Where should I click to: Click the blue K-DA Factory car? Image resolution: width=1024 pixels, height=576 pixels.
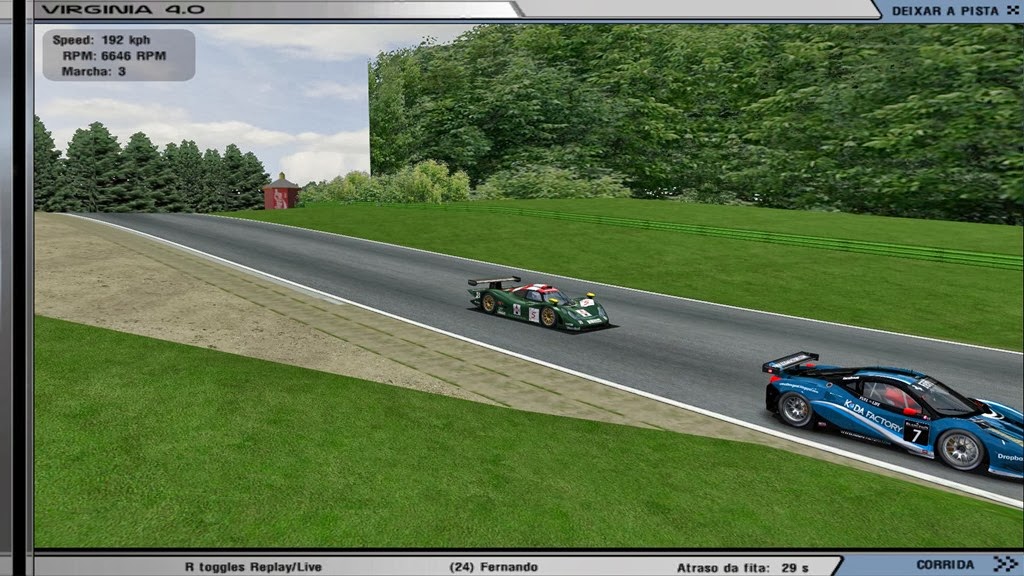pyautogui.click(x=890, y=412)
